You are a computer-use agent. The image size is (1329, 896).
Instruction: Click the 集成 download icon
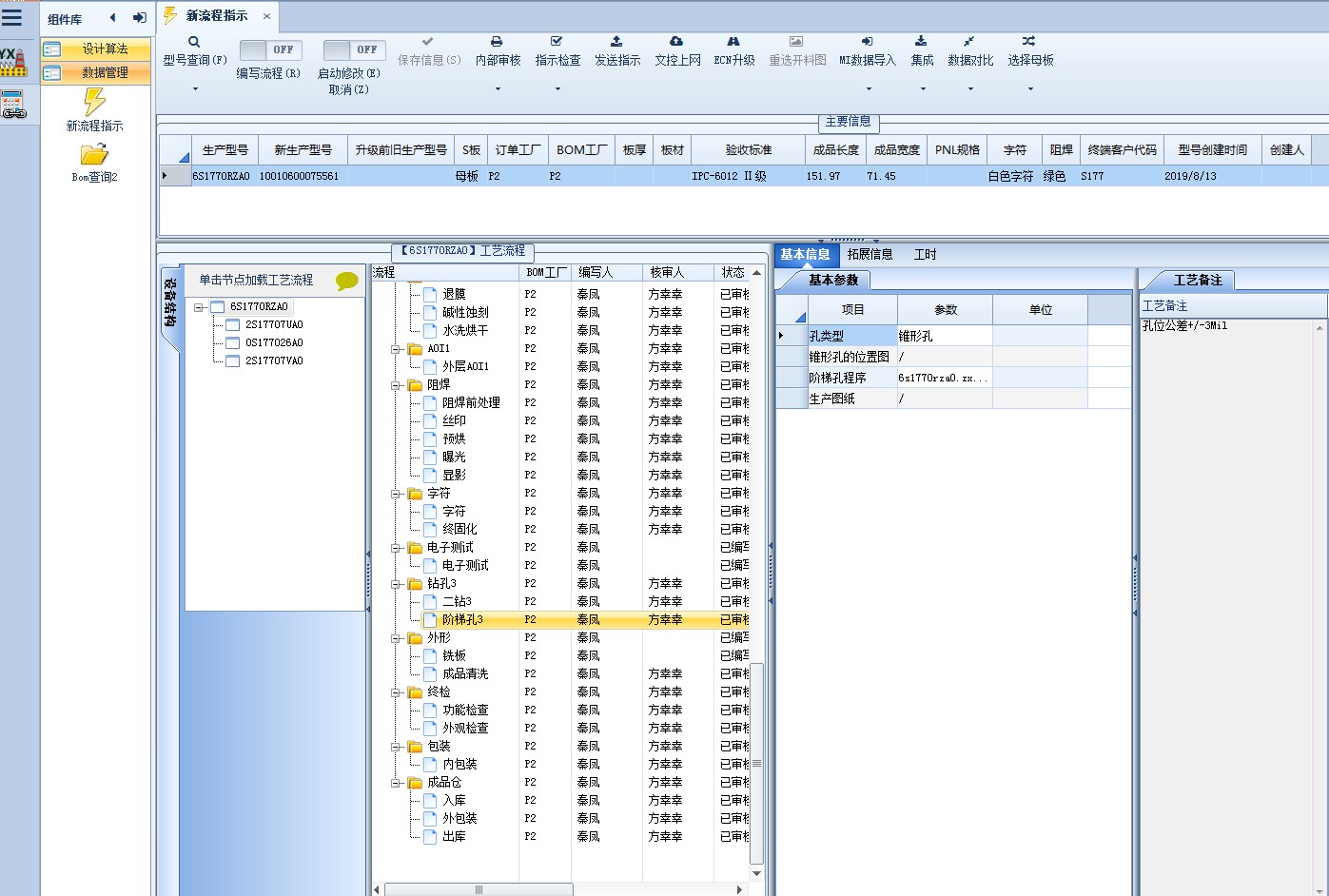(921, 42)
